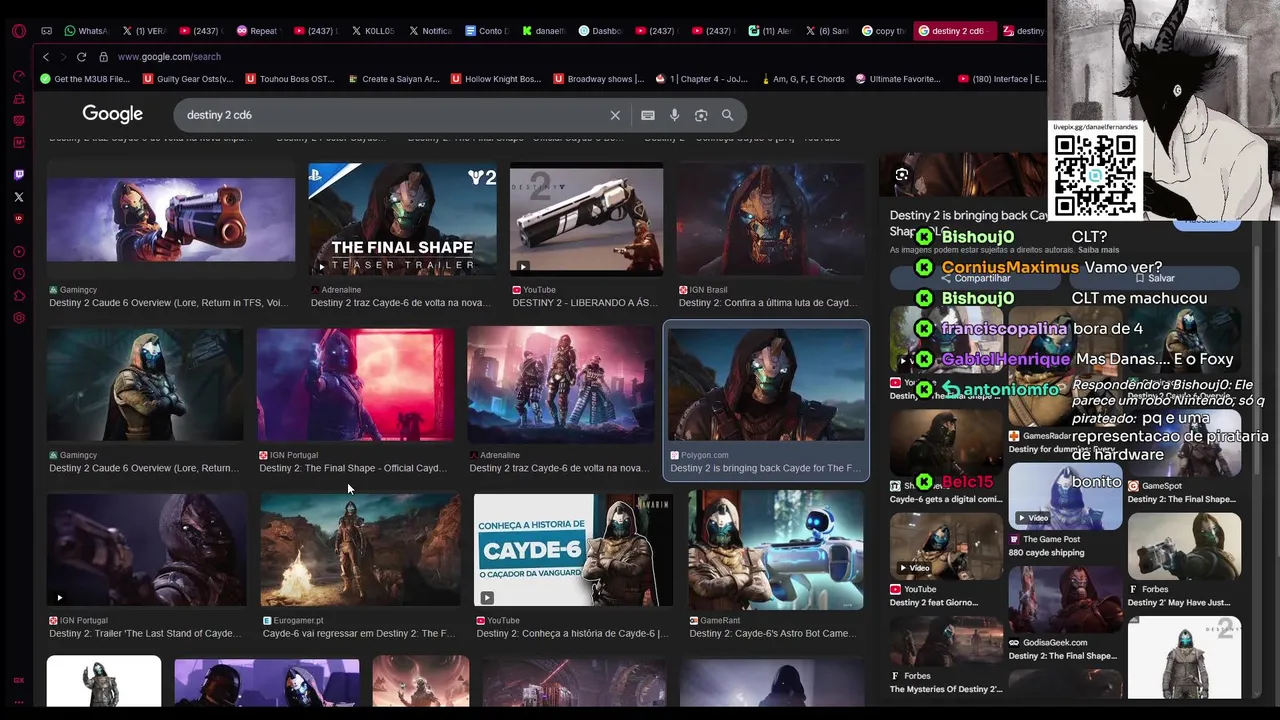Open Guilty Gear Osts bookmark

[x=188, y=79]
